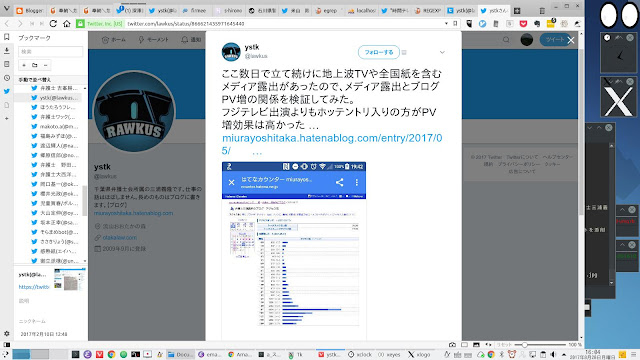Screen dimensions: 640x360
Task: Click the Follow button on the tweet
Action: pos(378,52)
